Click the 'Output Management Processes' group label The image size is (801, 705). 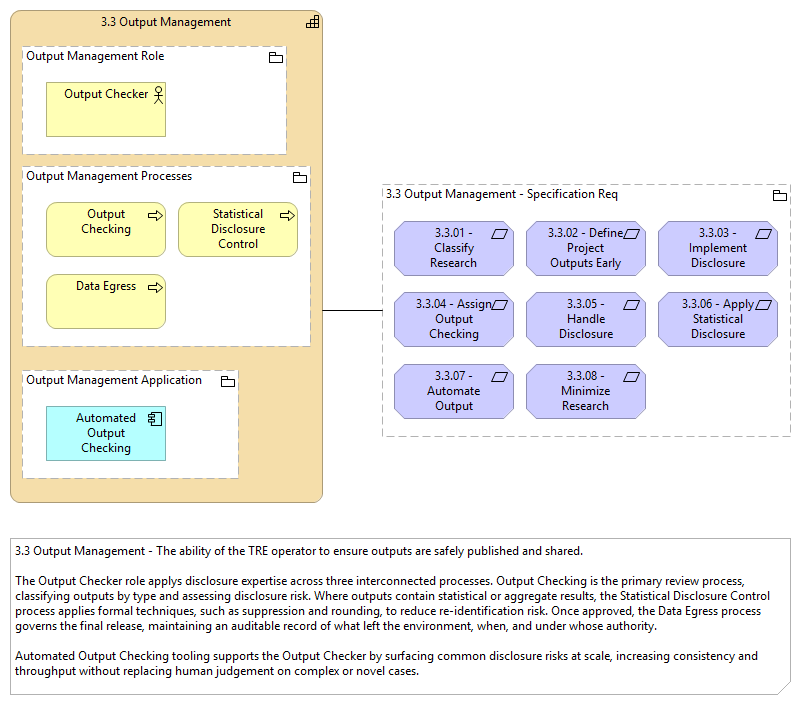coord(109,176)
